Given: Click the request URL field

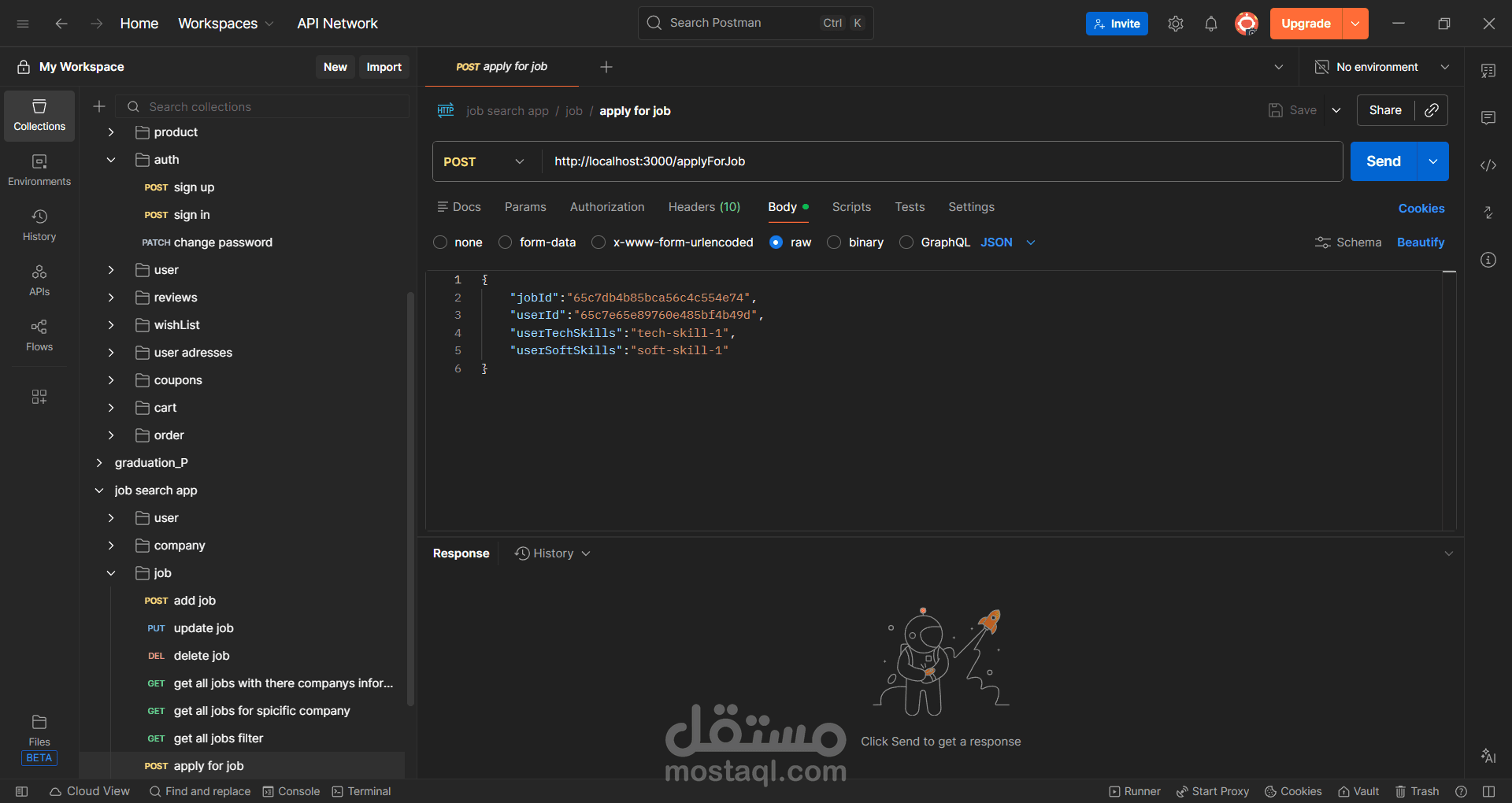Looking at the screenshot, I should tap(942, 161).
